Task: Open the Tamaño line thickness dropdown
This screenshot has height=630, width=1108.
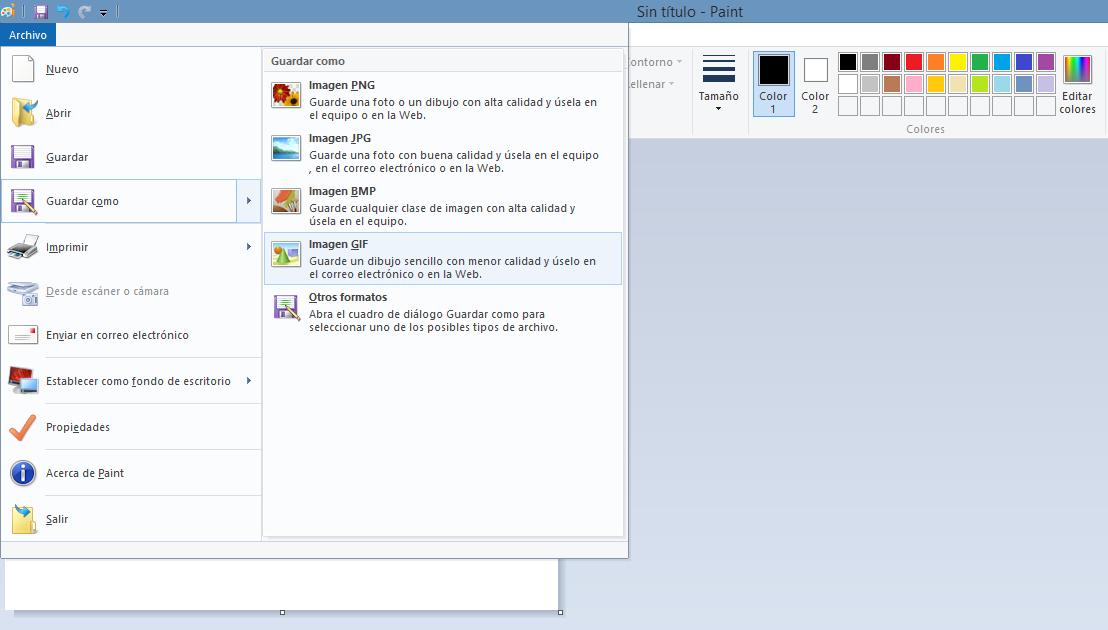Action: click(x=718, y=83)
